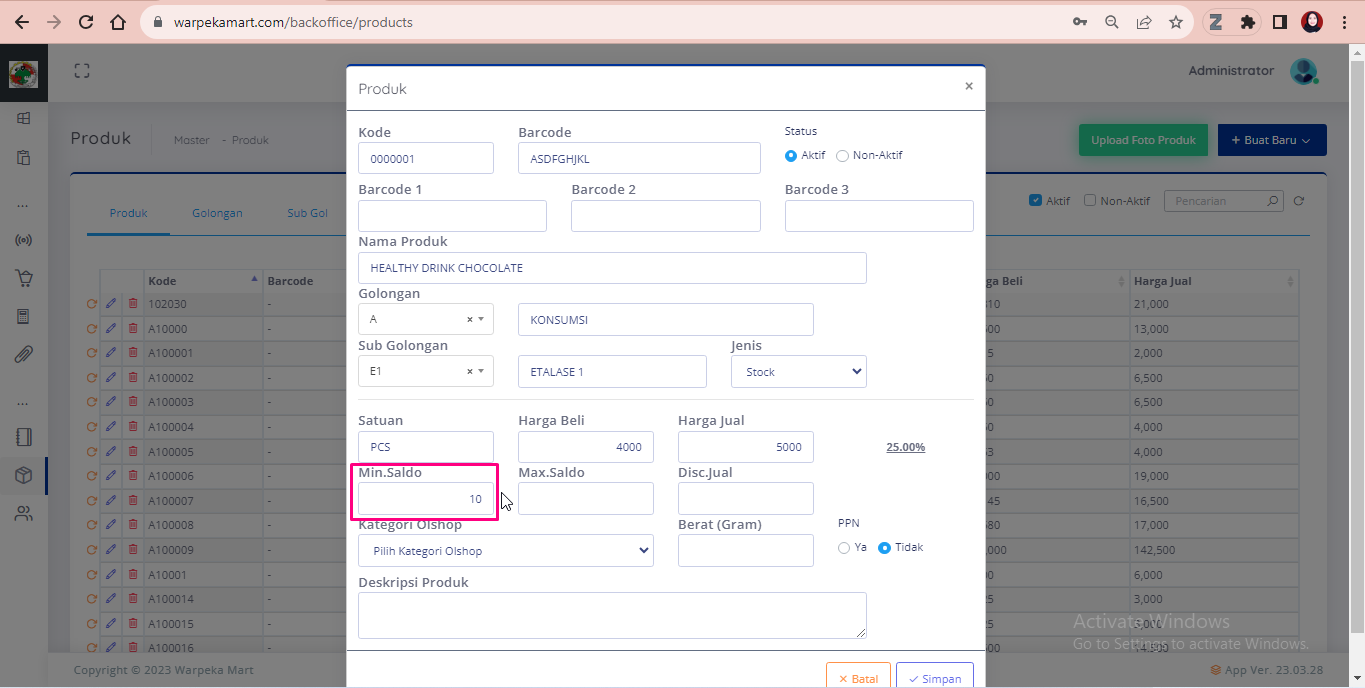The width and height of the screenshot is (1365, 688).
Task: Click the share page icon in address bar
Action: tap(1144, 22)
